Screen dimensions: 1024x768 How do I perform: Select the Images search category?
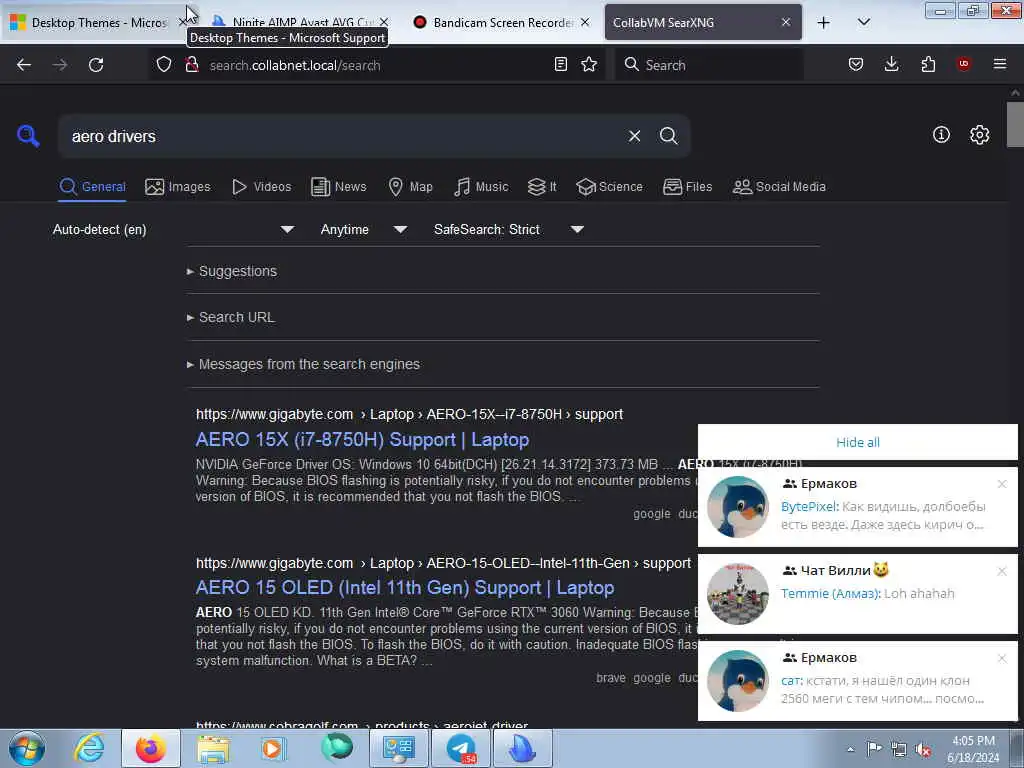click(x=178, y=187)
